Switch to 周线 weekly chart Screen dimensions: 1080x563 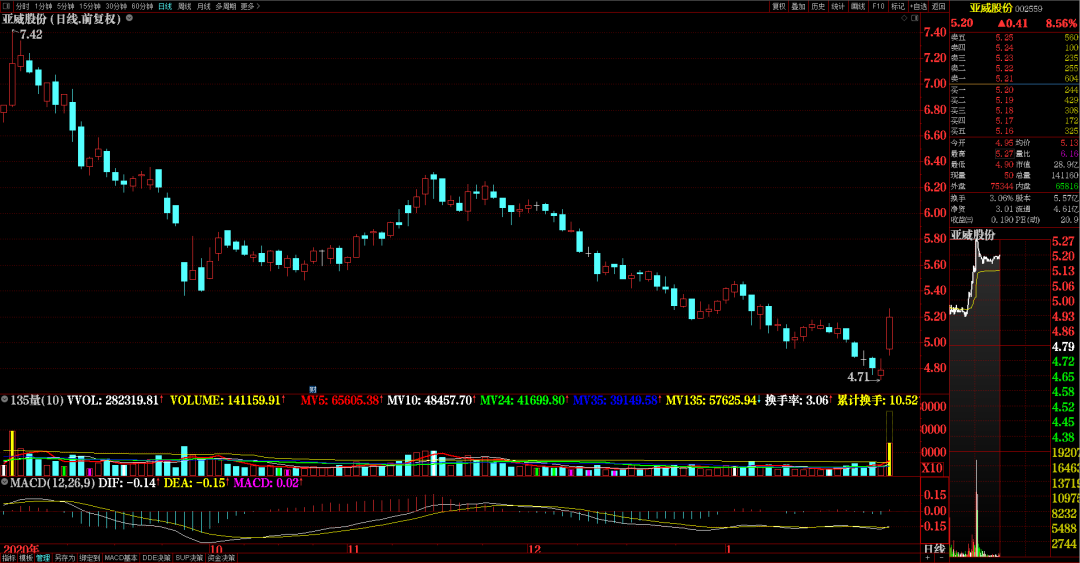tap(185, 6)
